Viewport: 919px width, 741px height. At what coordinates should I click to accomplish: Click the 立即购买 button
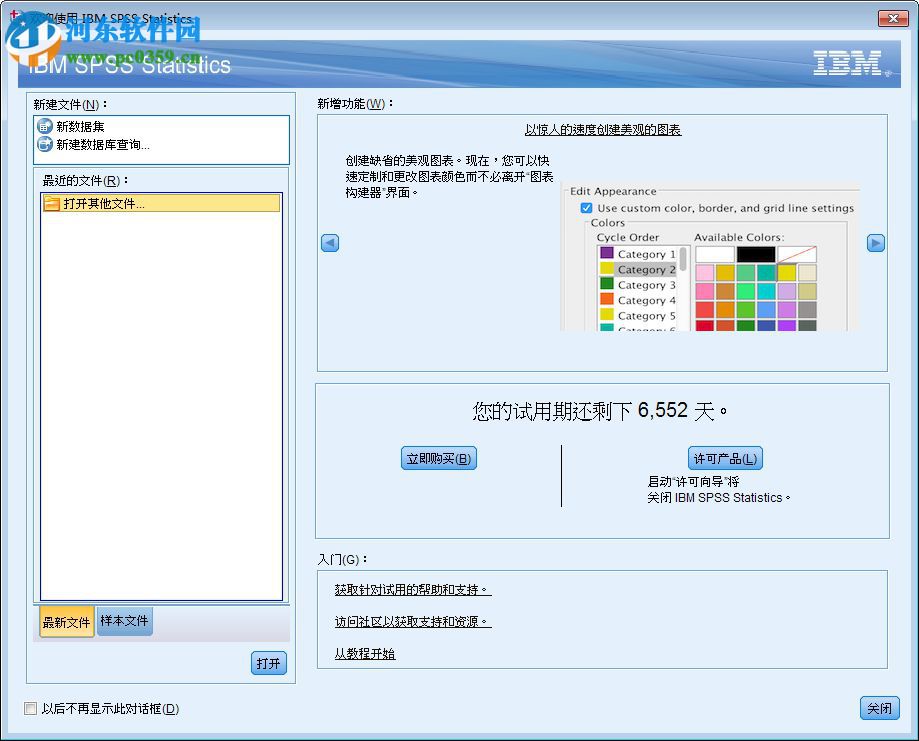438,458
